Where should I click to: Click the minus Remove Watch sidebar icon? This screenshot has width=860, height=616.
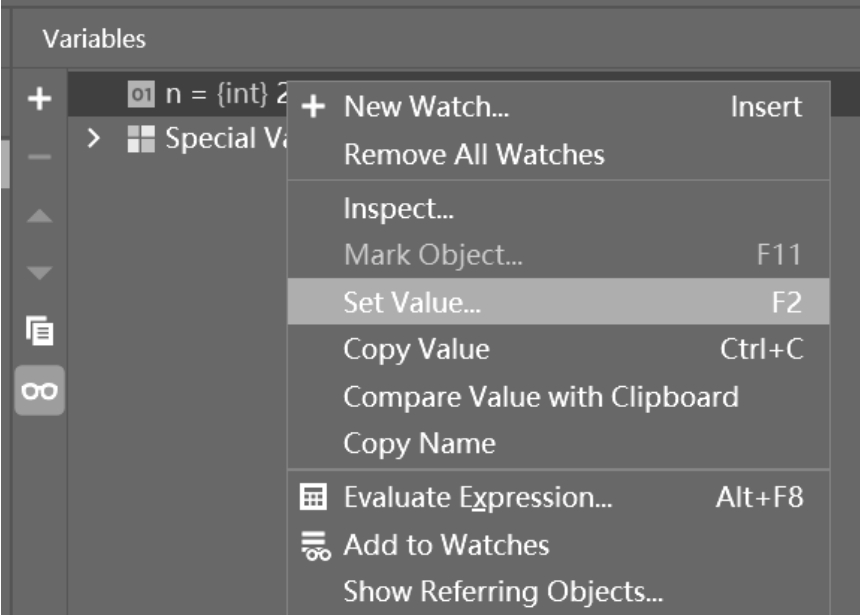[40, 158]
